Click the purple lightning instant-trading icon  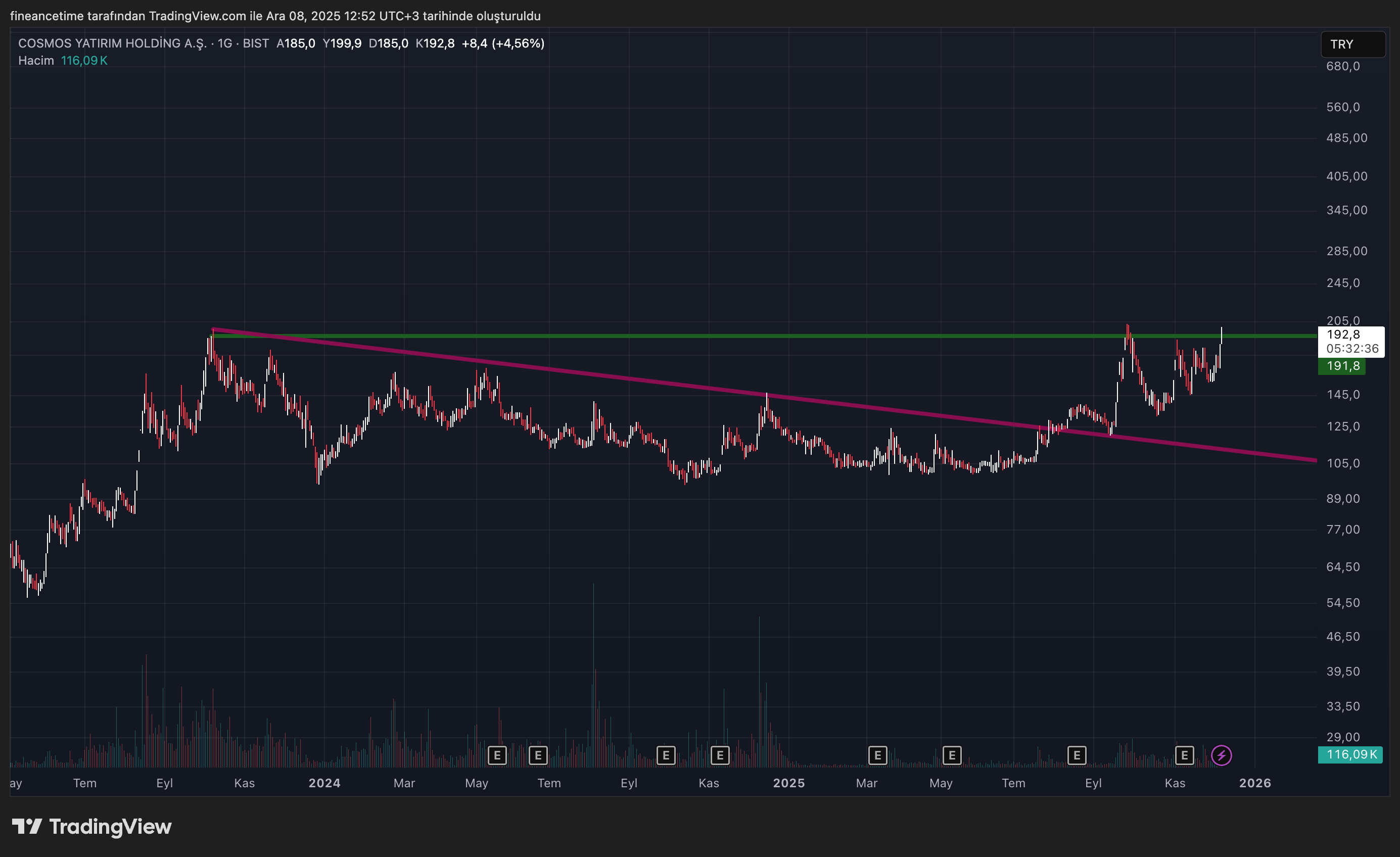coord(1222,755)
